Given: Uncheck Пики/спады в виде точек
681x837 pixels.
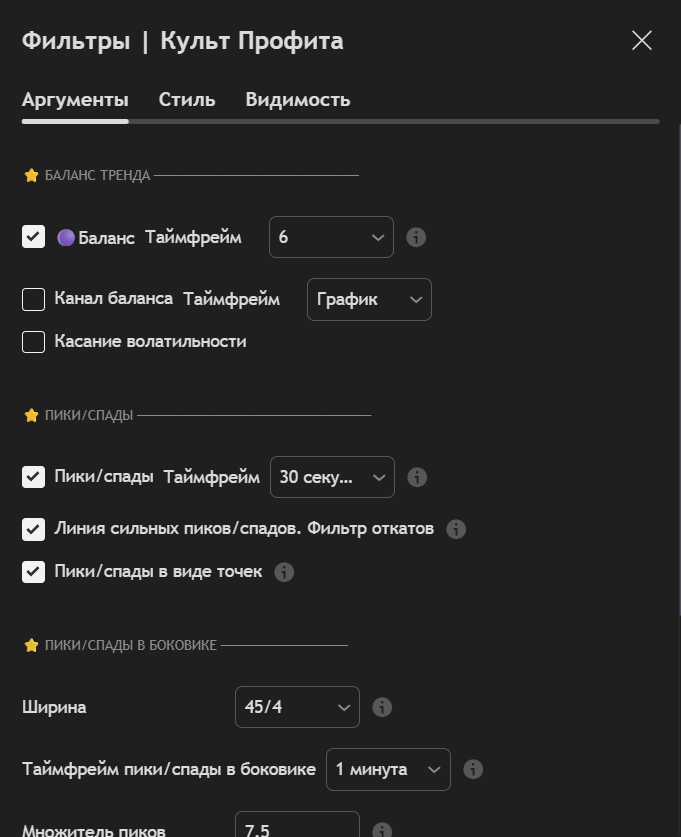Looking at the screenshot, I should pos(34,572).
